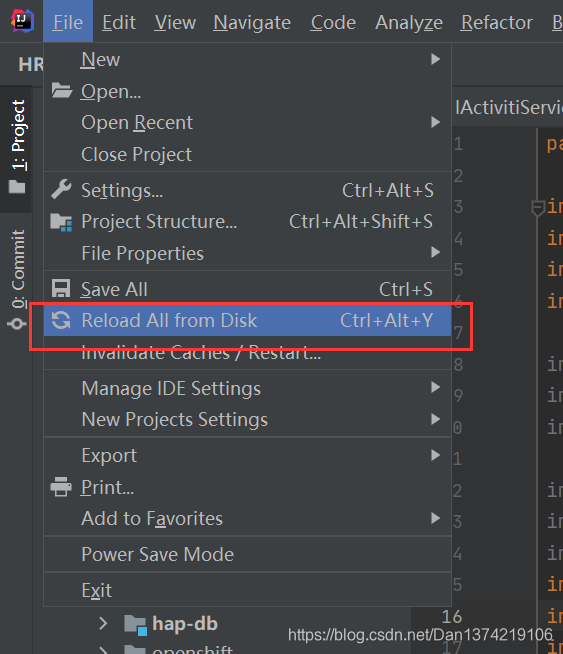Open the Navigate menu
The height and width of the screenshot is (654, 563).
(x=252, y=22)
